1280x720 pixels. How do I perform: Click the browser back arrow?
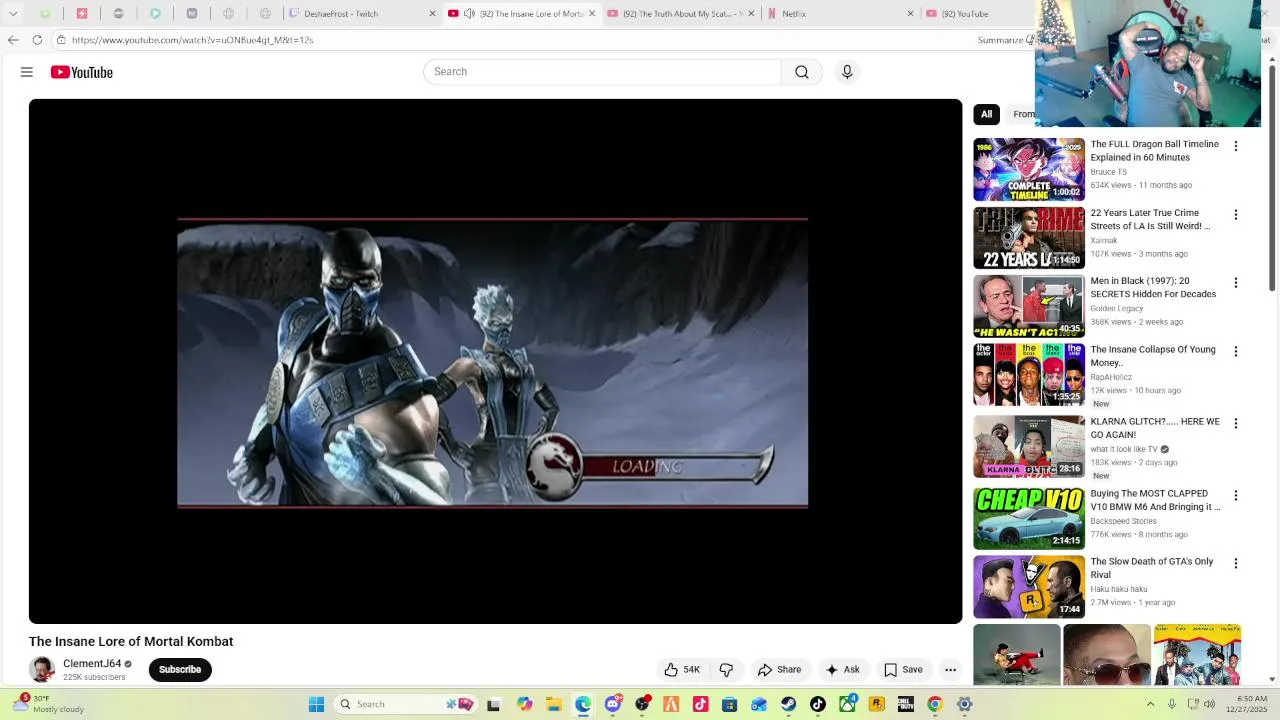tap(13, 40)
